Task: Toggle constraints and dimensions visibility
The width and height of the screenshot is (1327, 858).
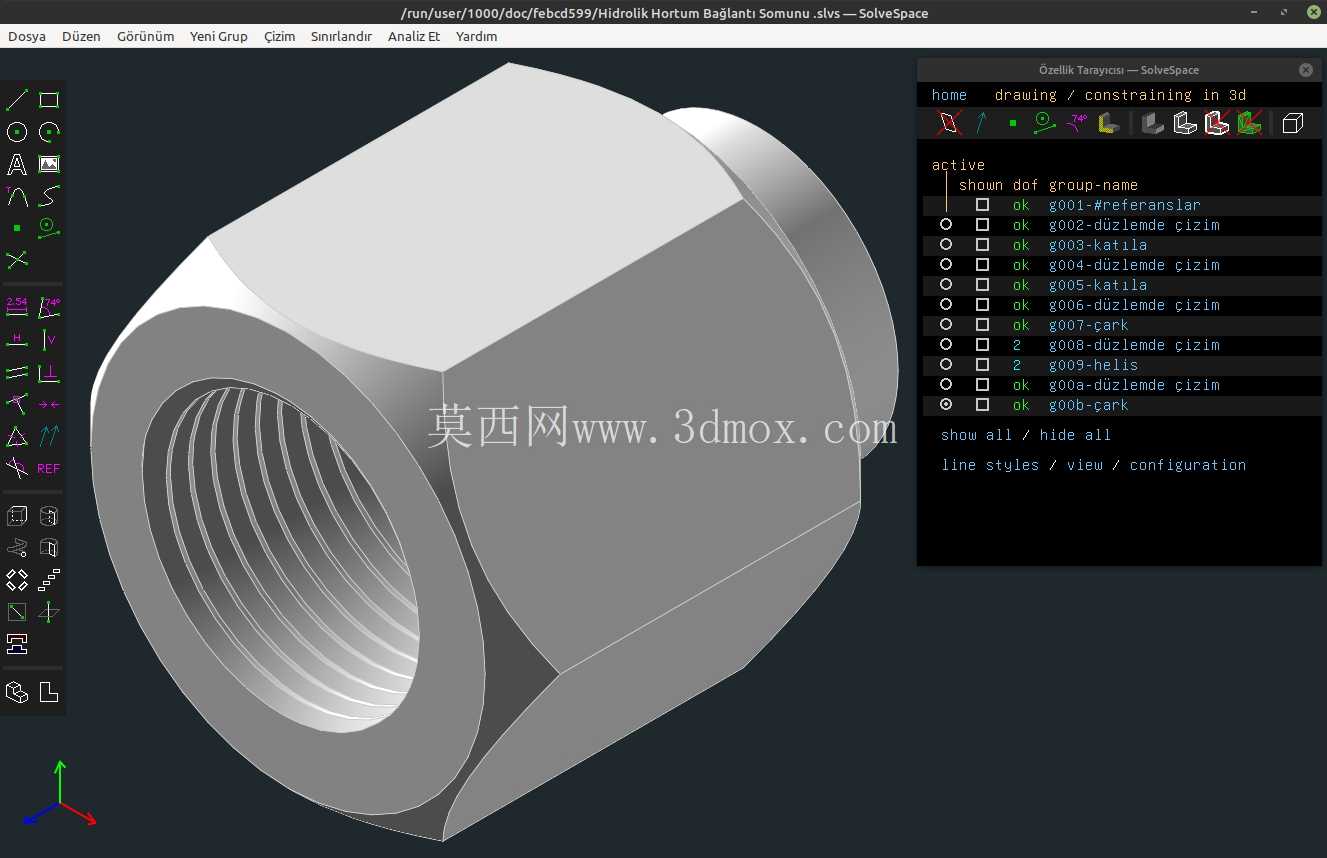Action: click(x=1077, y=123)
